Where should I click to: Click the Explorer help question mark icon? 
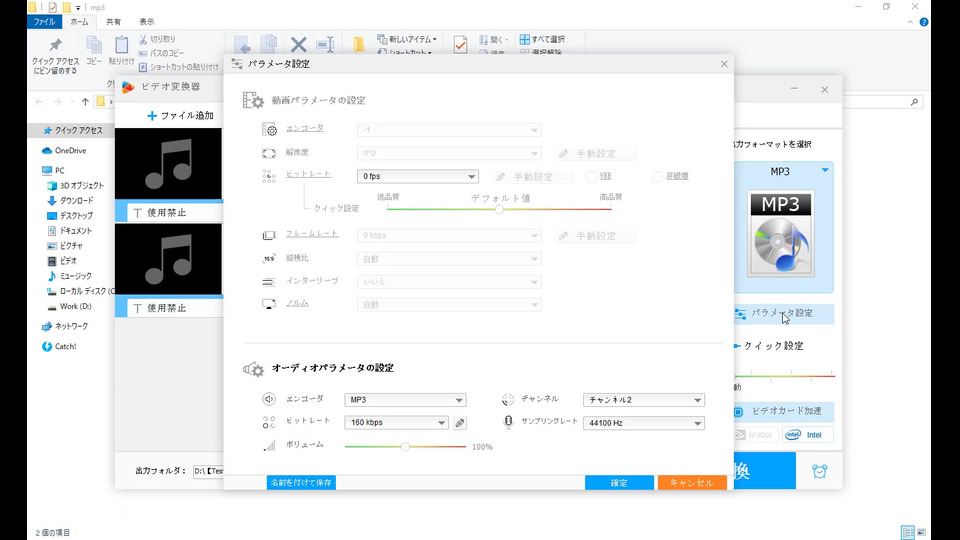pyautogui.click(x=924, y=22)
